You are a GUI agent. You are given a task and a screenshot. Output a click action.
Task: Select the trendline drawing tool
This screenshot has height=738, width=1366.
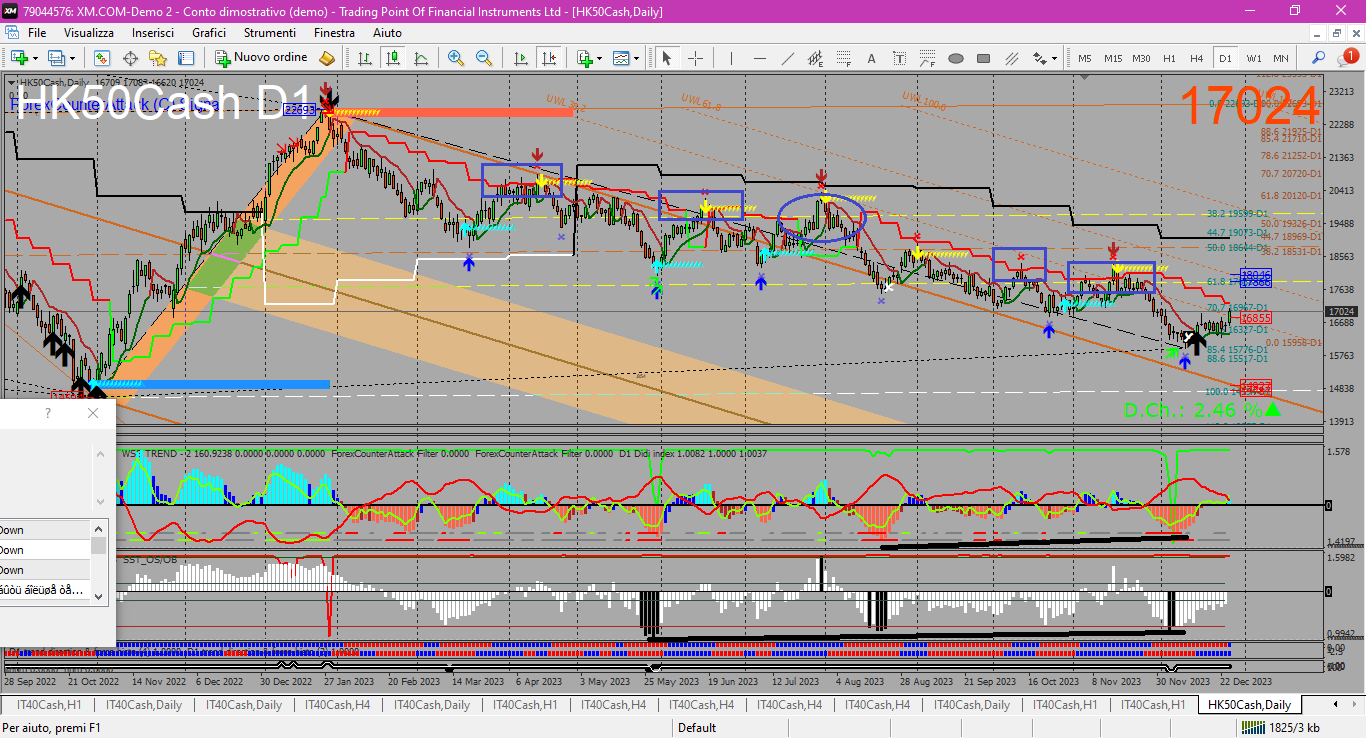click(x=788, y=58)
